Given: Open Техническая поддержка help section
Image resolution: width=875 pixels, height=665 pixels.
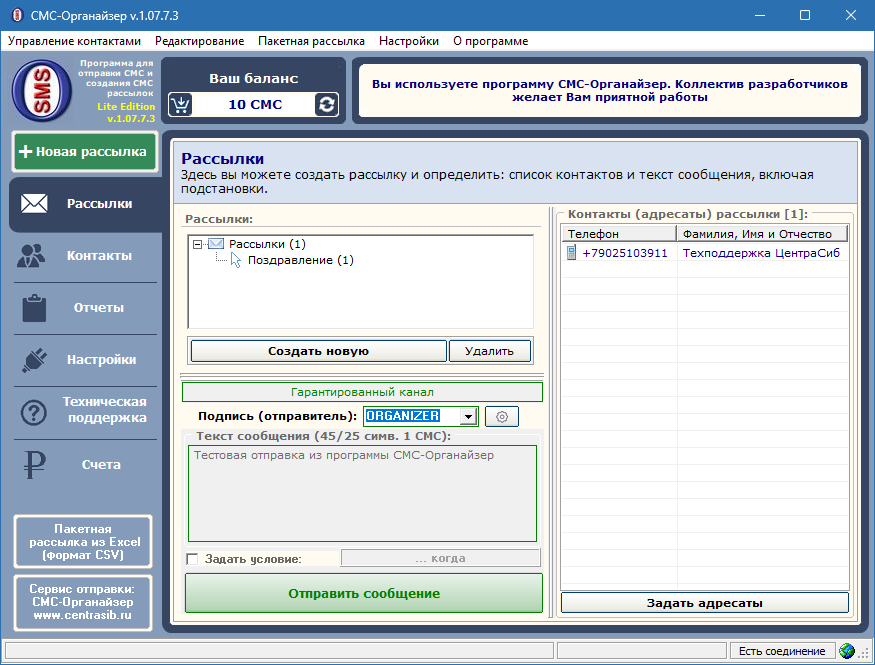Looking at the screenshot, I should [84, 411].
